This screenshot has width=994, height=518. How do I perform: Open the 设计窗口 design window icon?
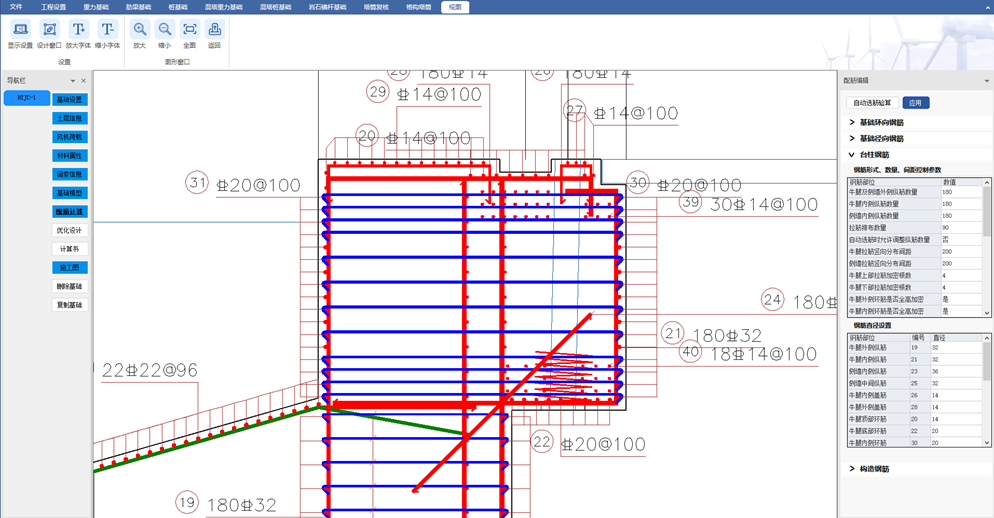[x=49, y=30]
